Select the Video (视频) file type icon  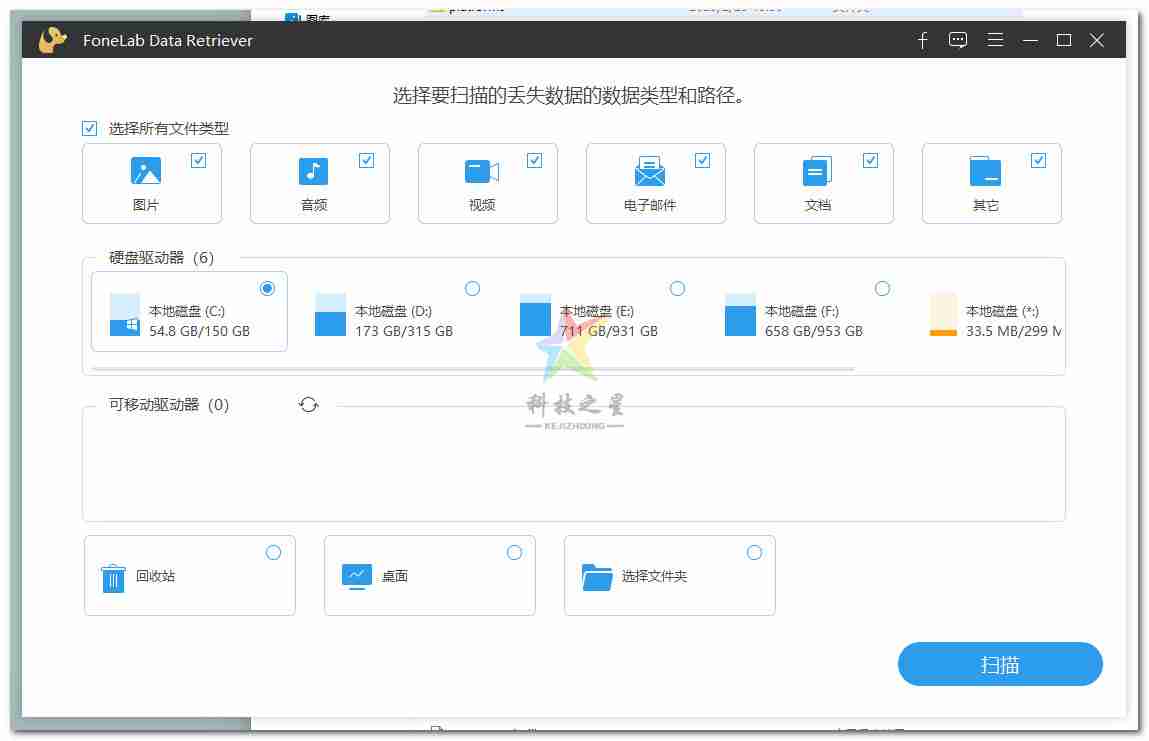(481, 172)
